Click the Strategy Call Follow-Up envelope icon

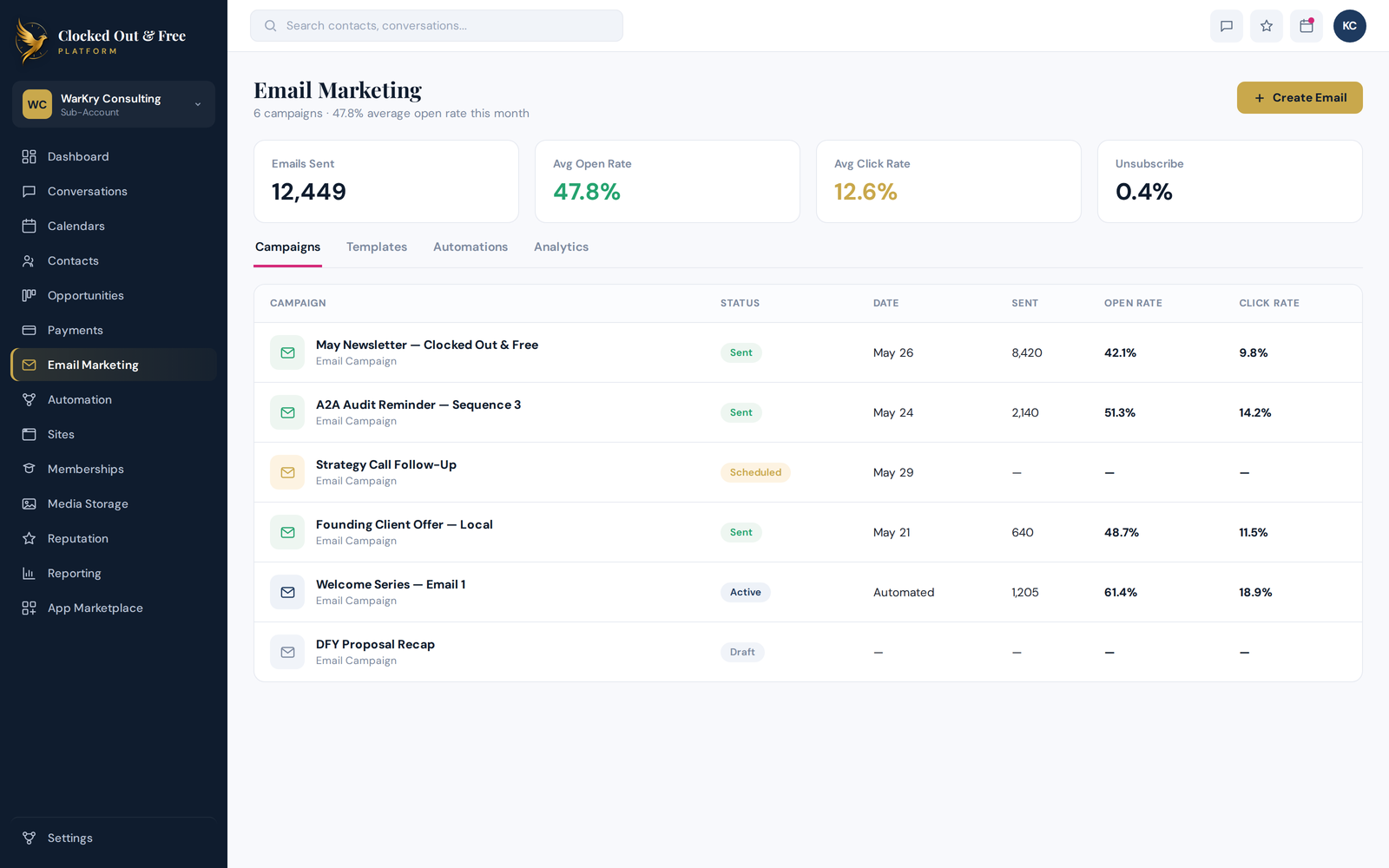(x=287, y=472)
